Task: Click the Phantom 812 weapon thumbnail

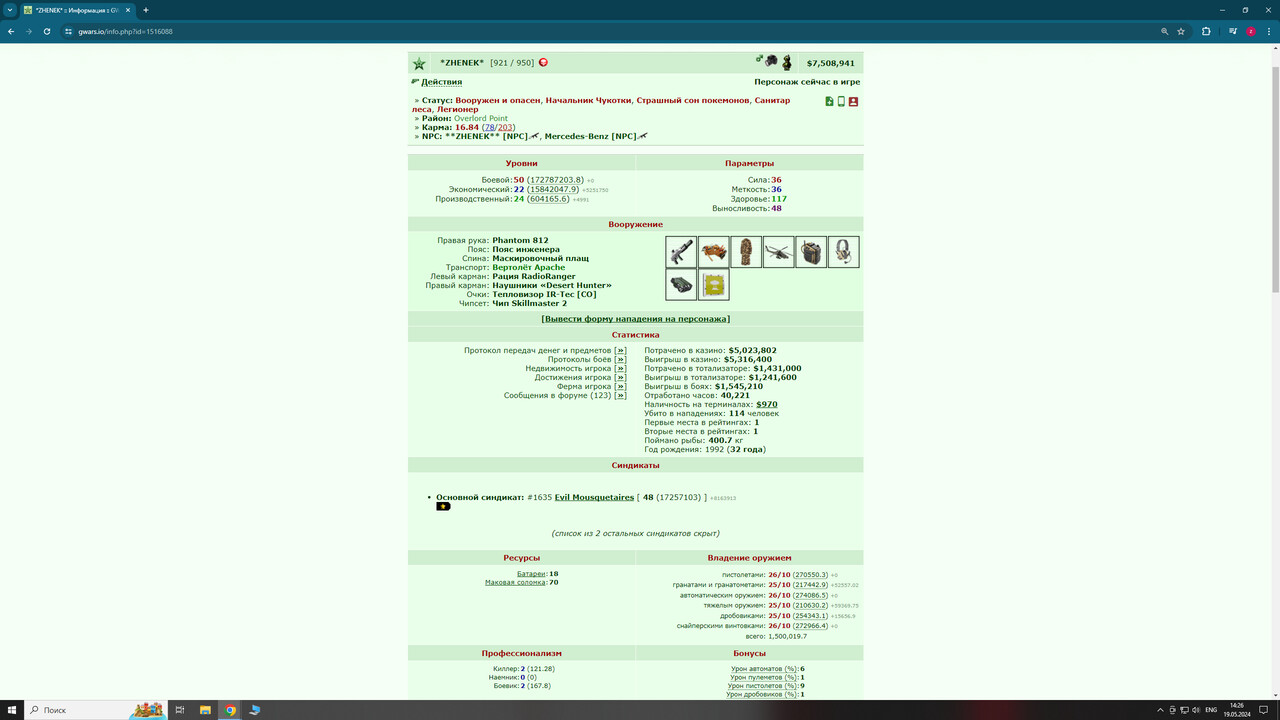Action: point(681,252)
